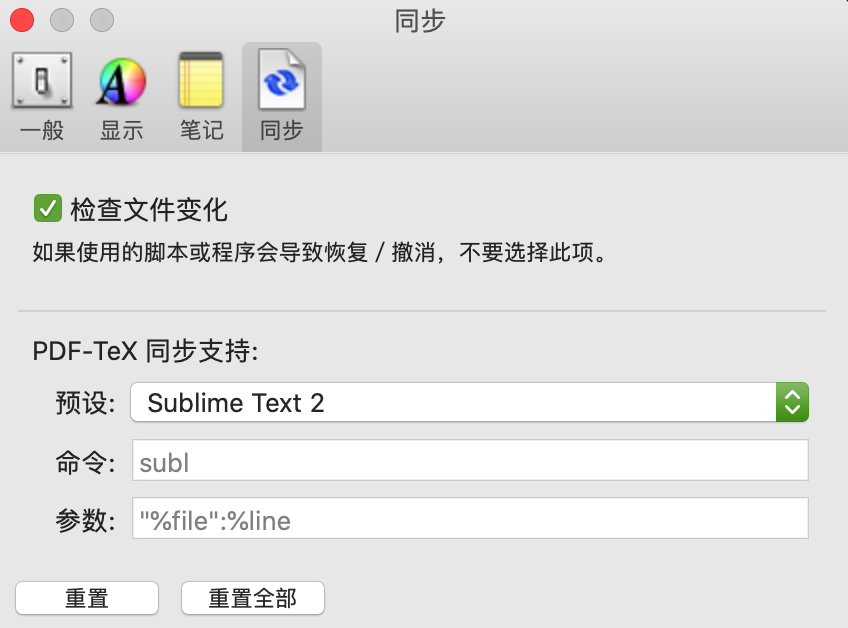Click the rainbow letter A icon
This screenshot has height=628, width=848.
pyautogui.click(x=121, y=80)
